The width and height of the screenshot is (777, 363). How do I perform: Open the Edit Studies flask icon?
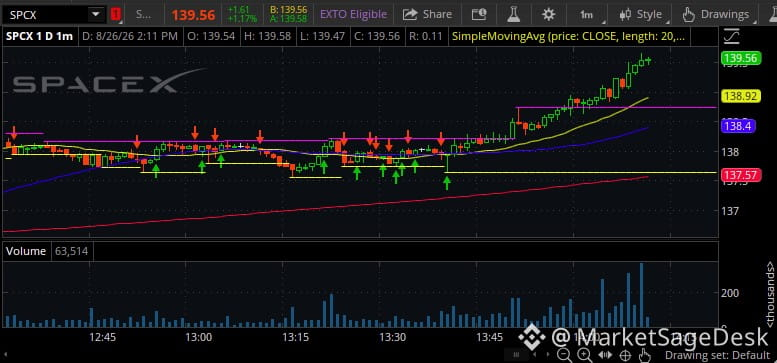tap(513, 14)
